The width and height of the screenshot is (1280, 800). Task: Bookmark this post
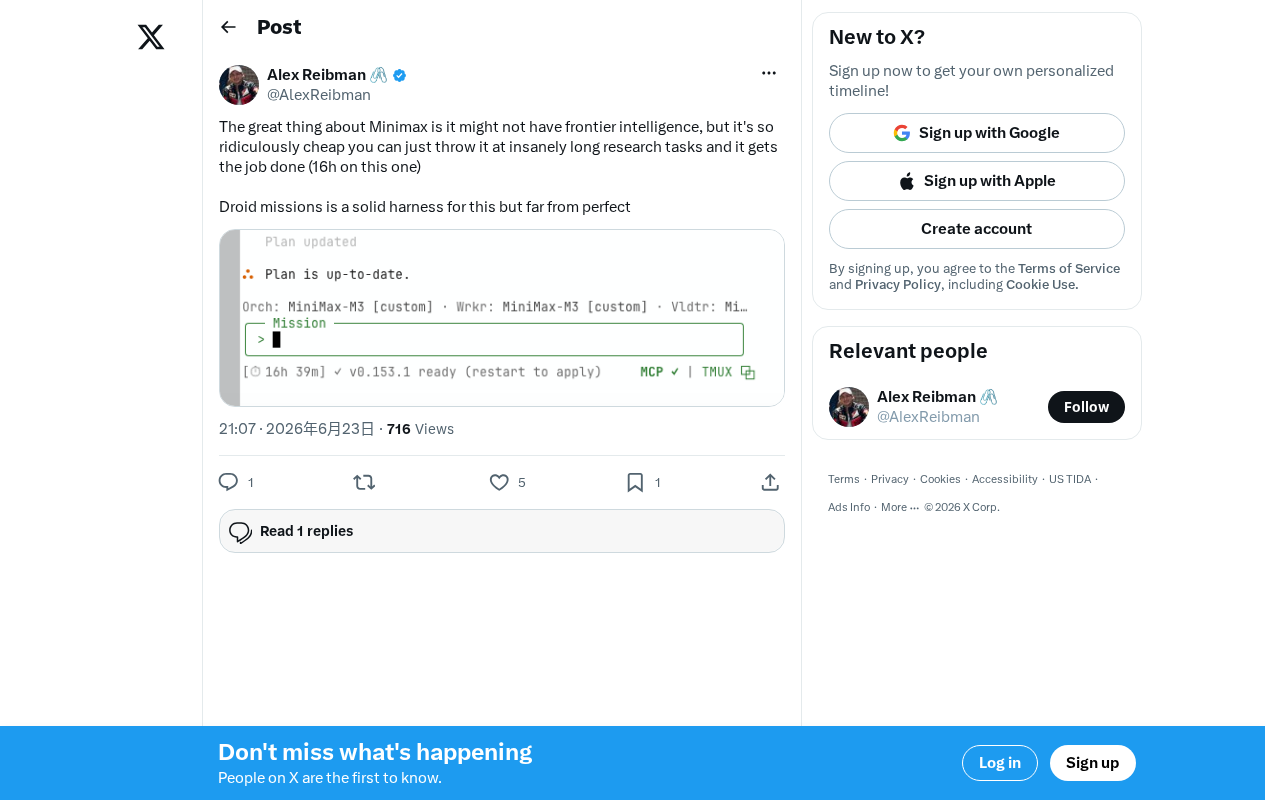pyautogui.click(x=635, y=482)
